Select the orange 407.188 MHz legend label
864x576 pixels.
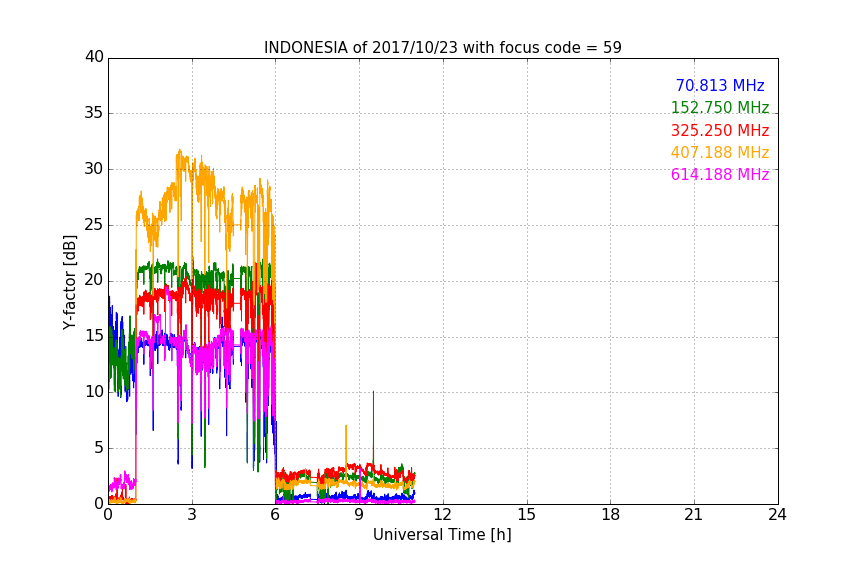point(720,152)
